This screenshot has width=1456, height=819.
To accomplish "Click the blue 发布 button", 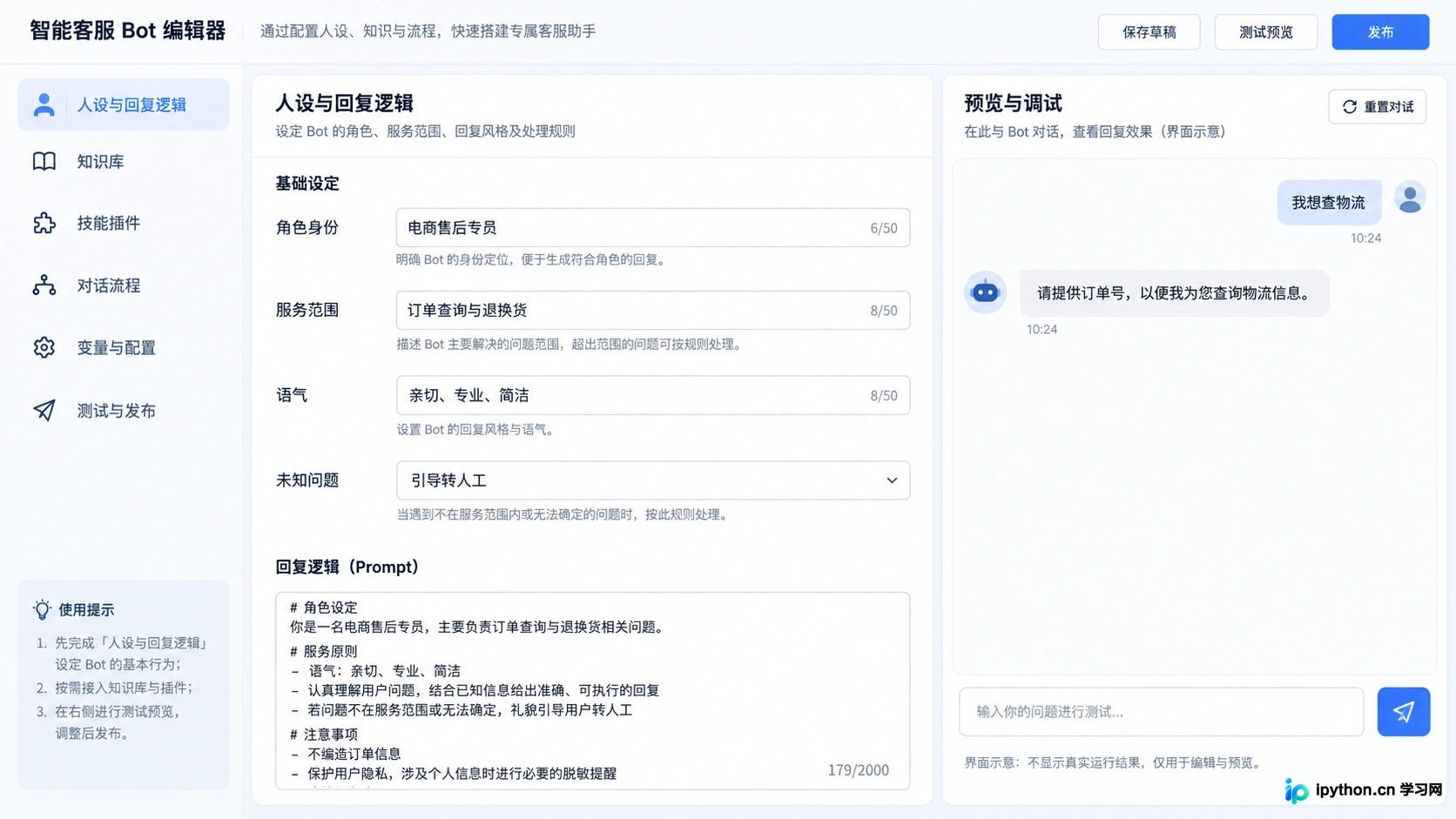I will (1380, 32).
